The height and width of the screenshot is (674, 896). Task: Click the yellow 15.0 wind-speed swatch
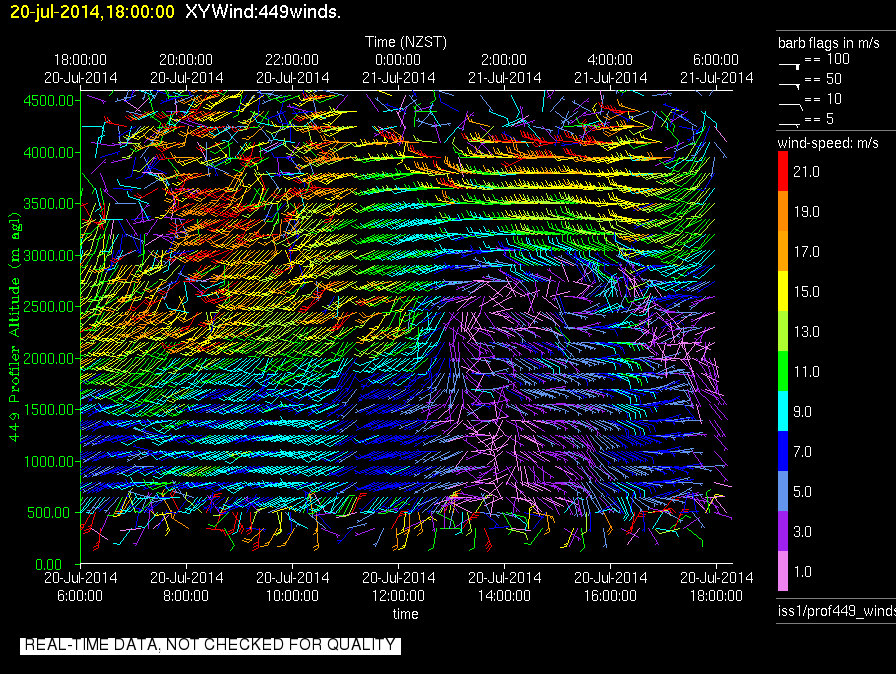pos(783,291)
